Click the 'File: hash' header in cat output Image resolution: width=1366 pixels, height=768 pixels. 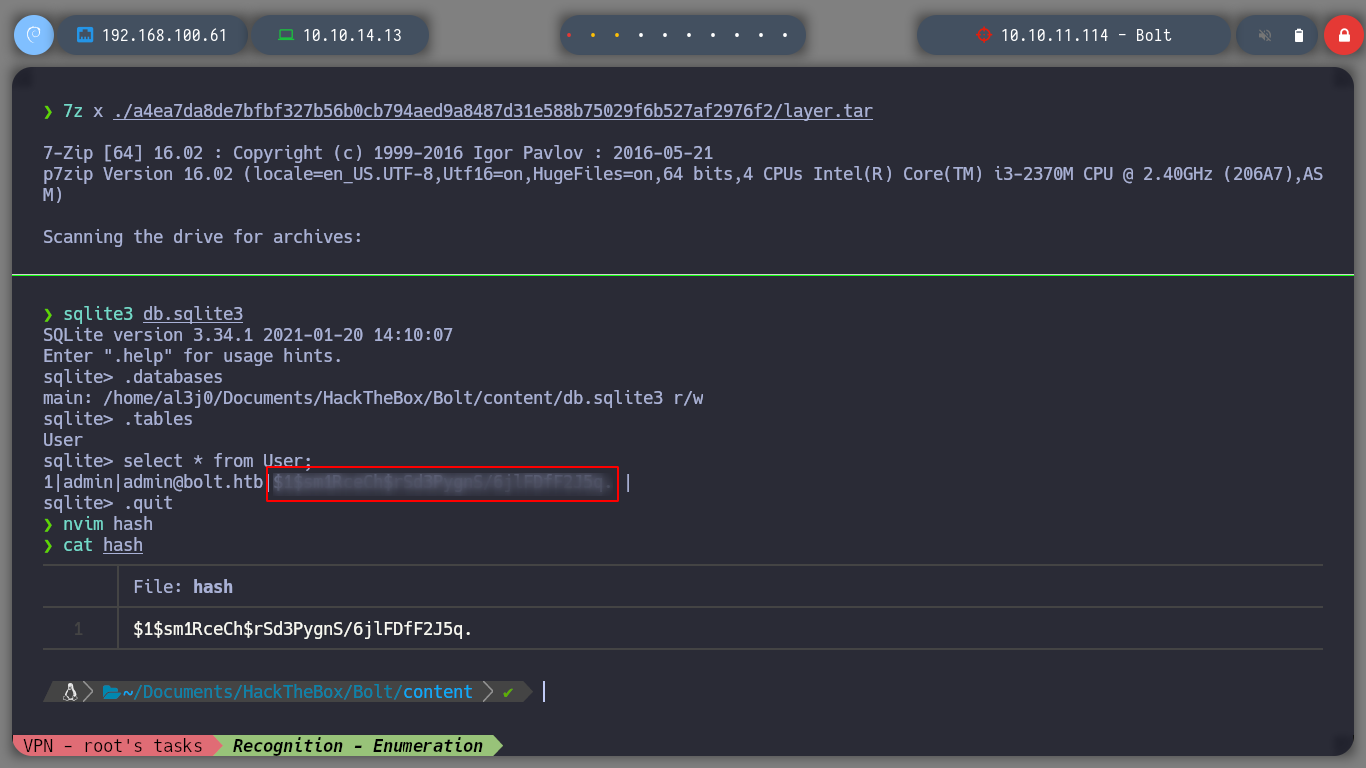[183, 587]
